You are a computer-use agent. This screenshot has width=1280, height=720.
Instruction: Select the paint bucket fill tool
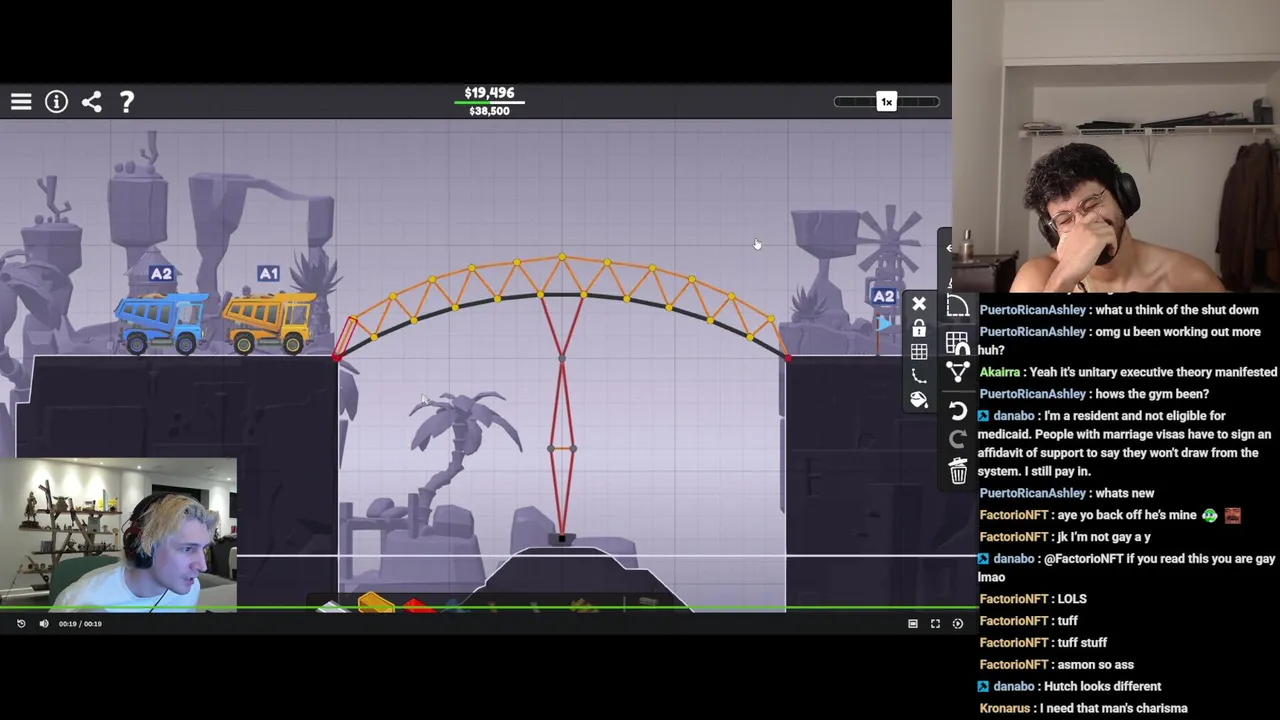coord(919,400)
